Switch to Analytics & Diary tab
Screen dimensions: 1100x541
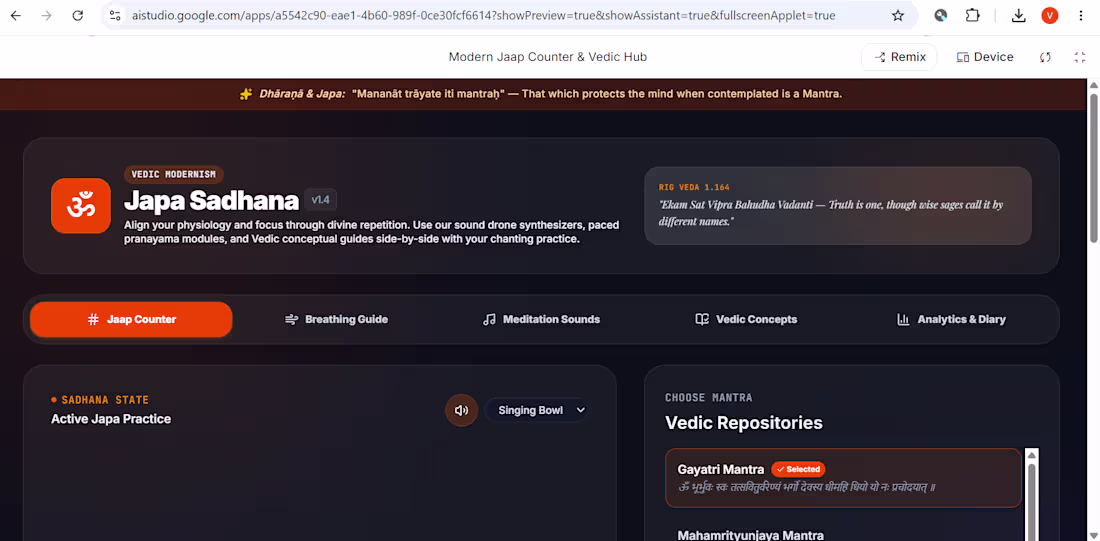951,319
